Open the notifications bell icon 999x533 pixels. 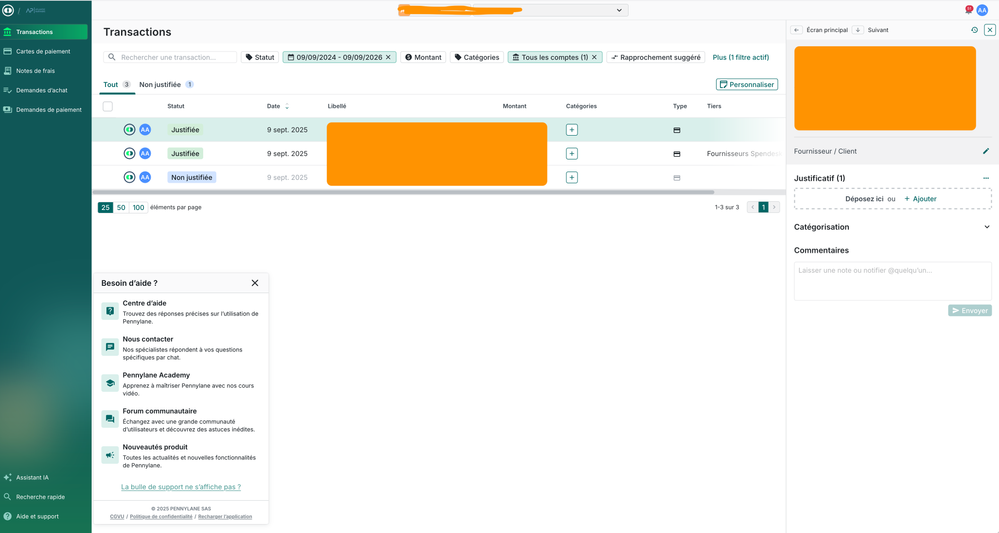point(968,10)
